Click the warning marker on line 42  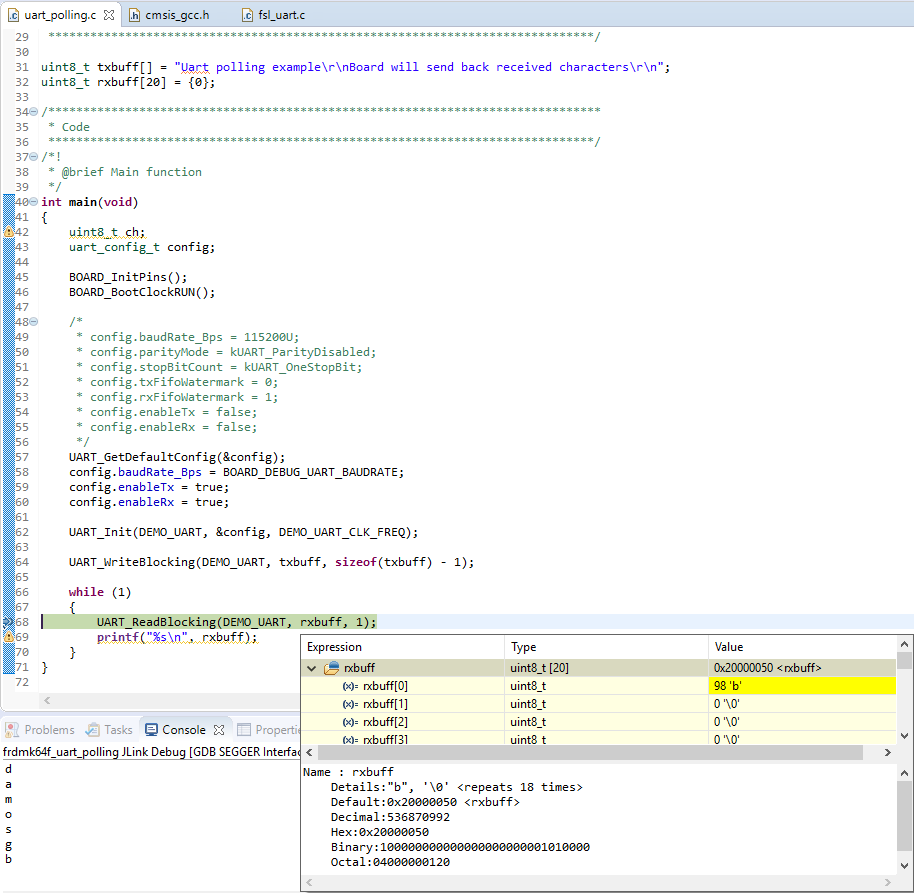click(x=9, y=232)
